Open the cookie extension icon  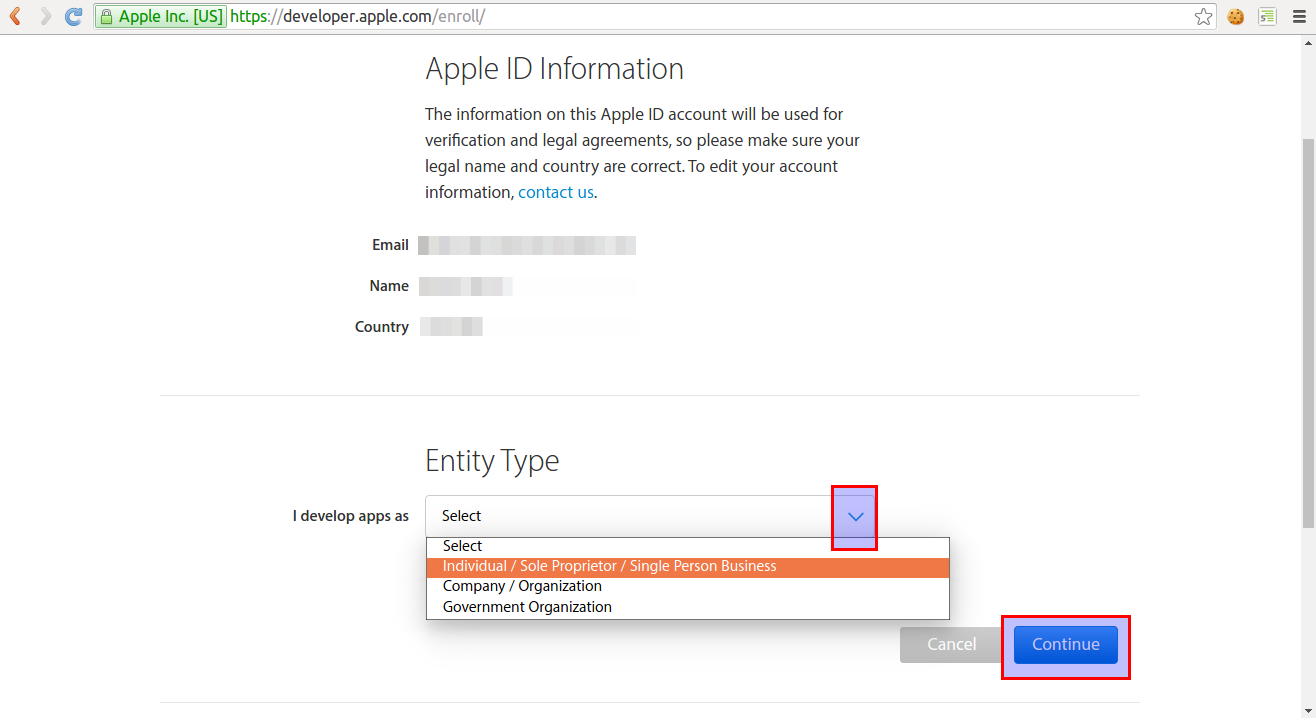tap(1234, 16)
